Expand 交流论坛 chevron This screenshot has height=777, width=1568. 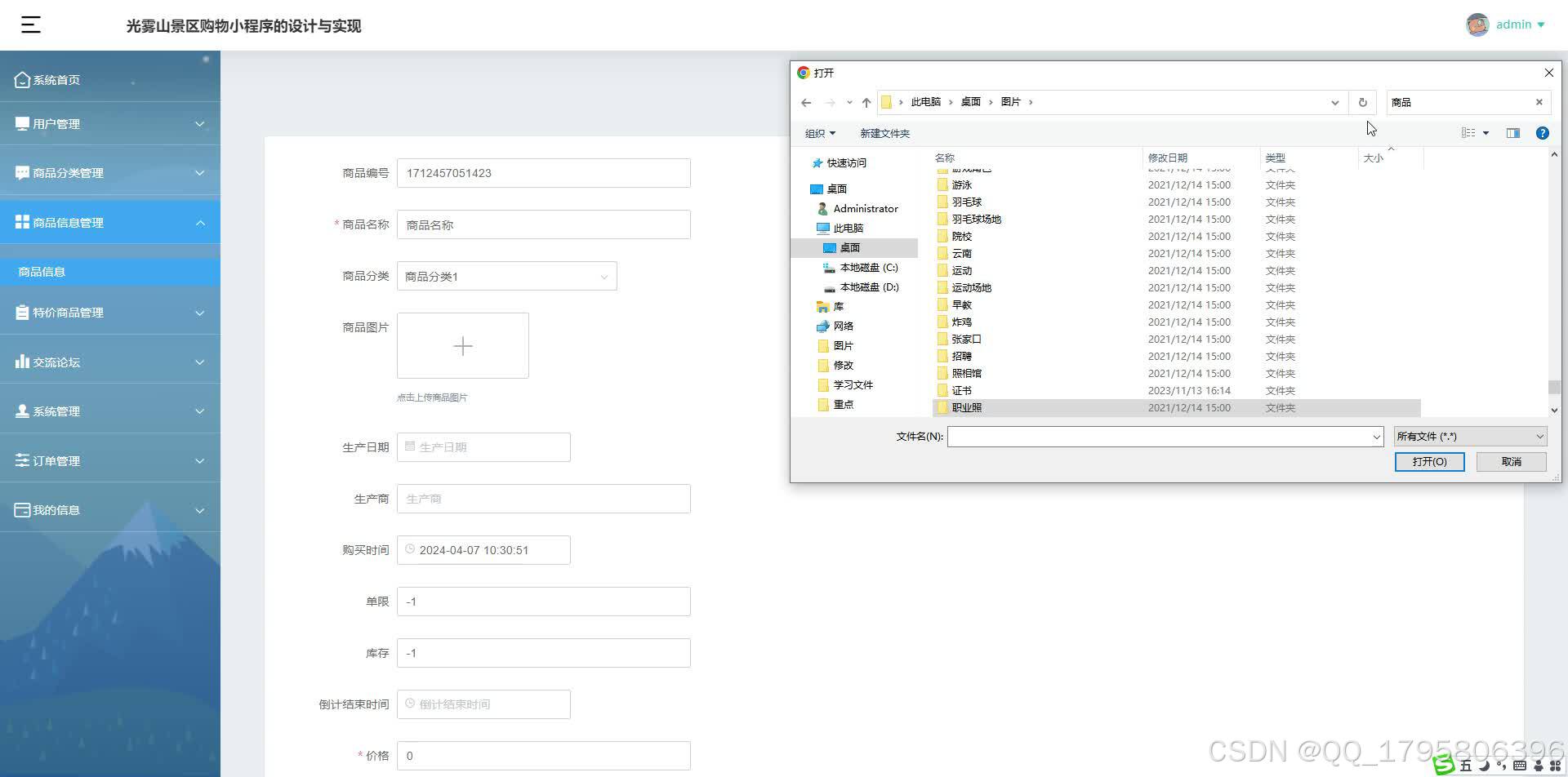[x=199, y=362]
